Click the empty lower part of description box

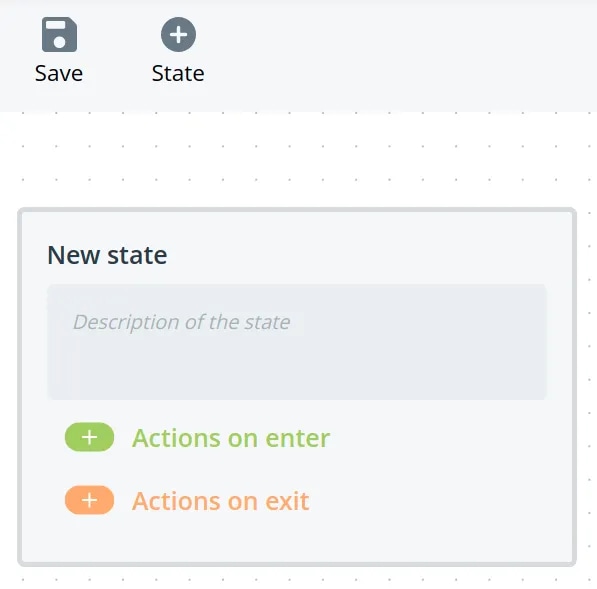click(x=297, y=371)
